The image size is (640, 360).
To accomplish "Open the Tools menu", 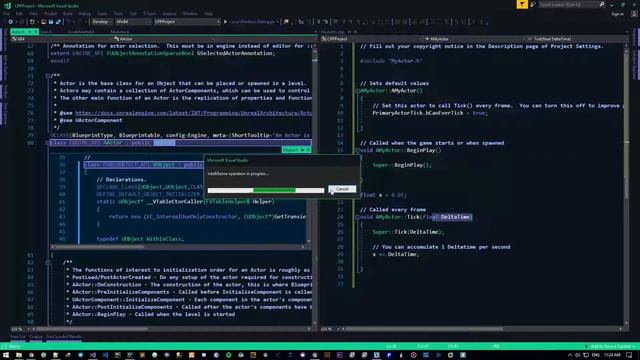I will (x=118, y=13).
